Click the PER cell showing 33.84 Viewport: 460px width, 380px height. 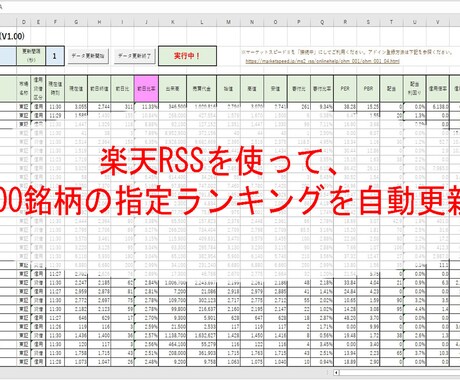tap(345, 283)
